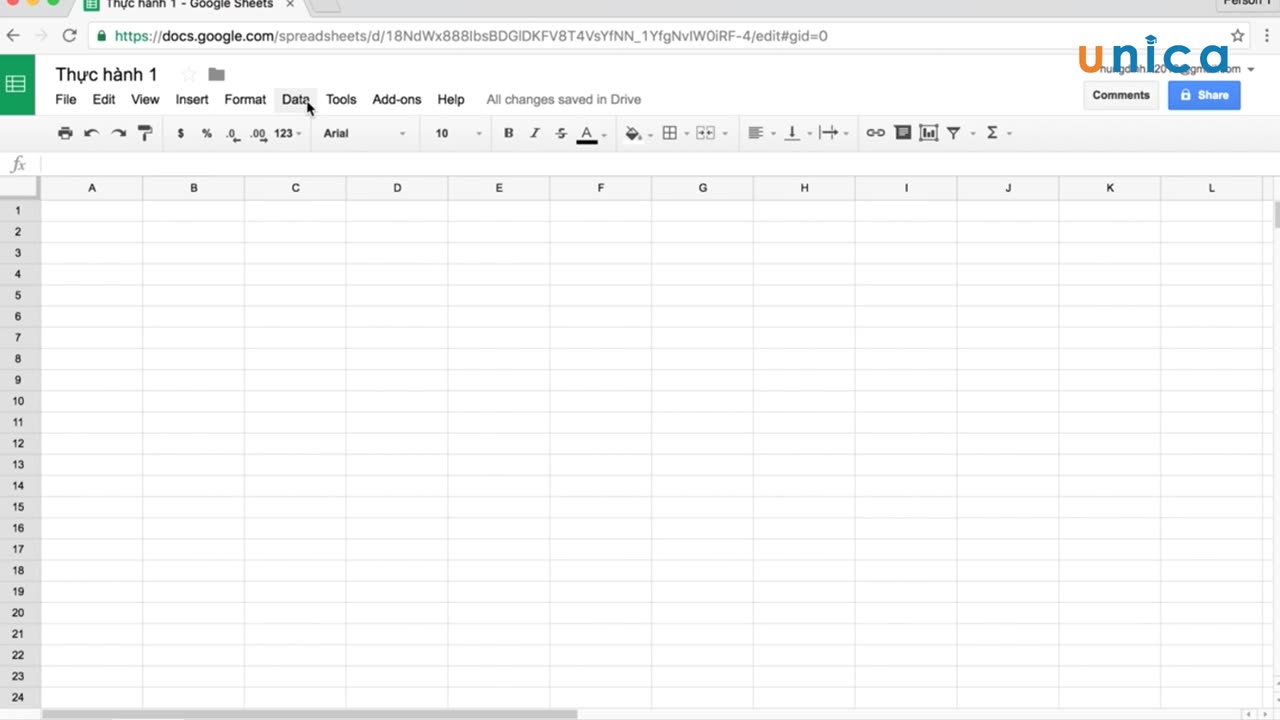Viewport: 1280px width, 720px height.
Task: Expand the merge cells dropdown arrow
Action: [725, 134]
